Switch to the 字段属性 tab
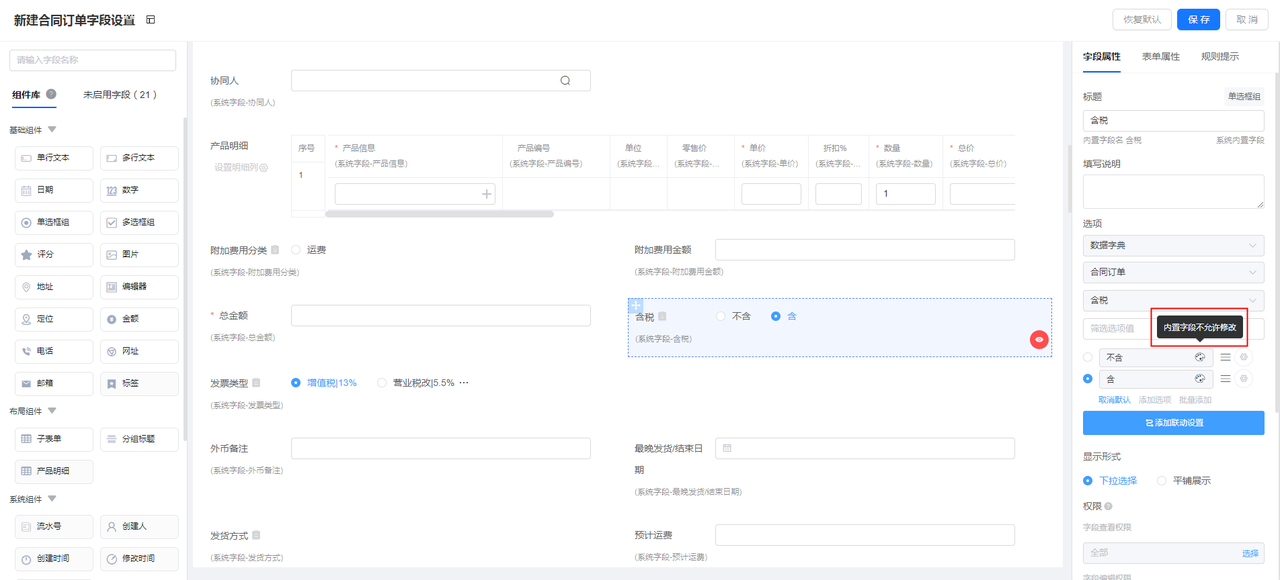Viewport: 1280px width, 580px height. 1102,57
